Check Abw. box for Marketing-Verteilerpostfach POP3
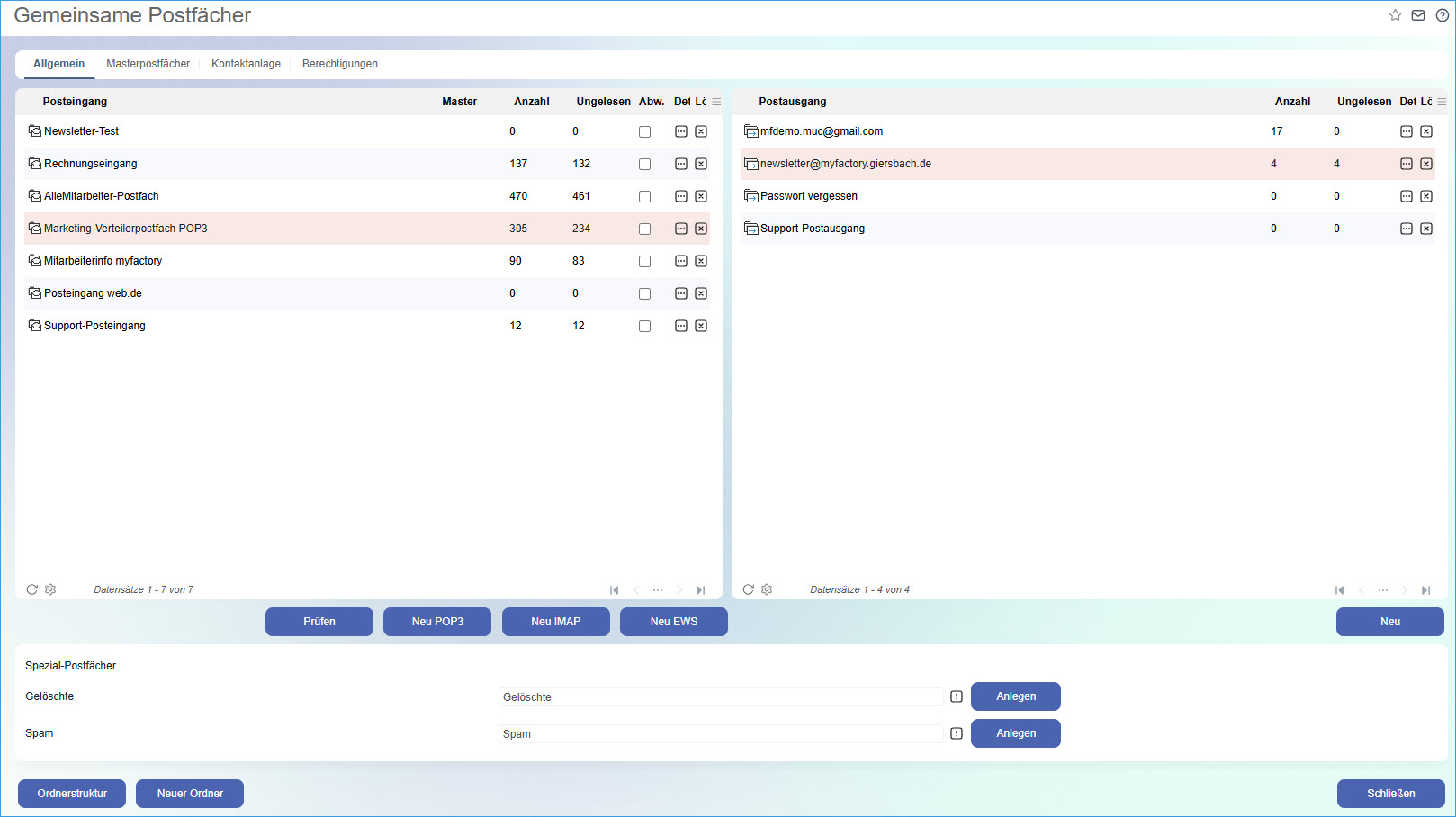Screen dimensions: 1456x817 point(644,229)
